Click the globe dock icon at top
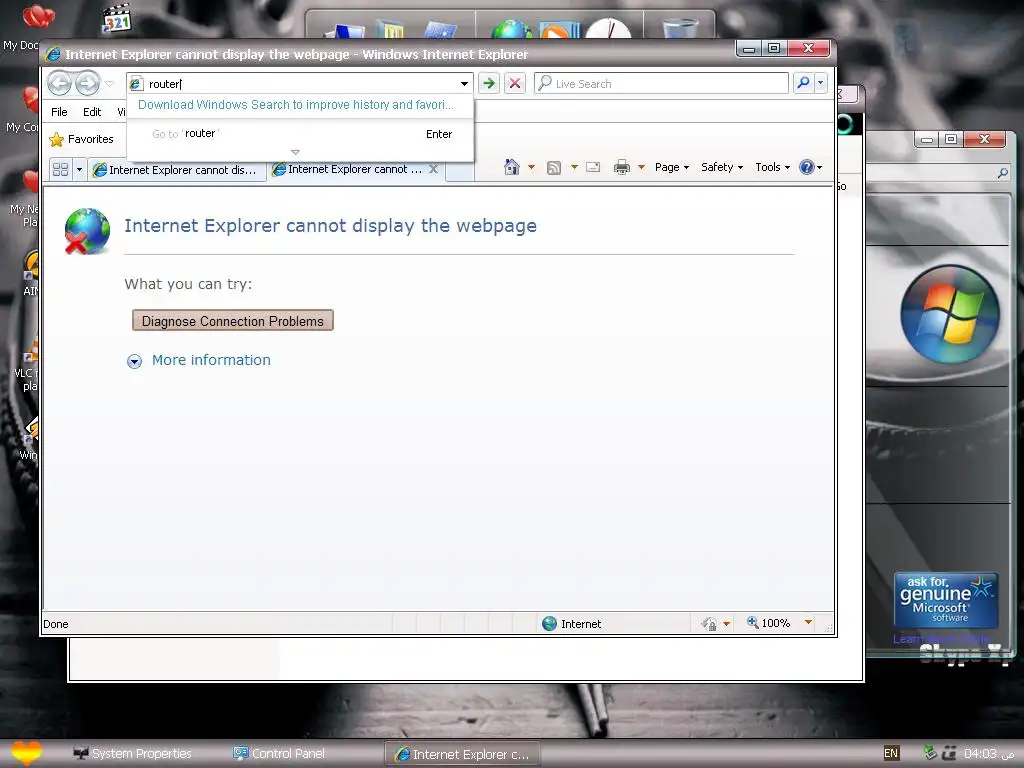1024x768 pixels. click(x=513, y=29)
